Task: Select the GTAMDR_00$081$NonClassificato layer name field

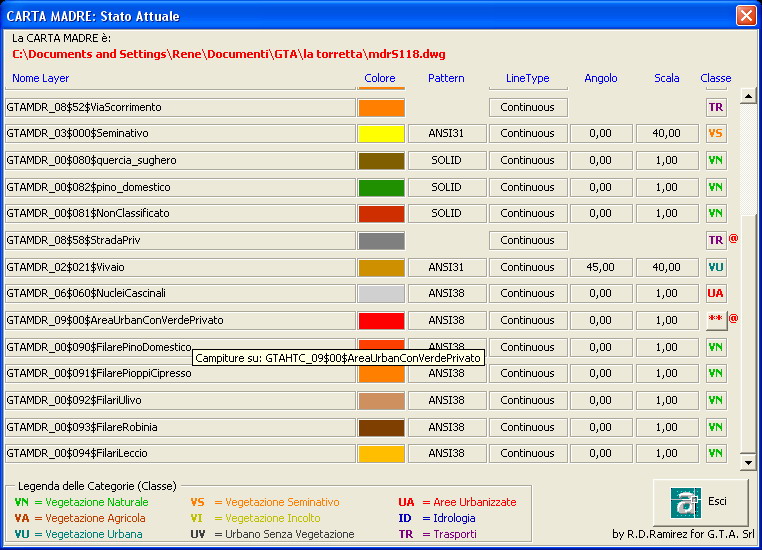Action: coord(180,214)
